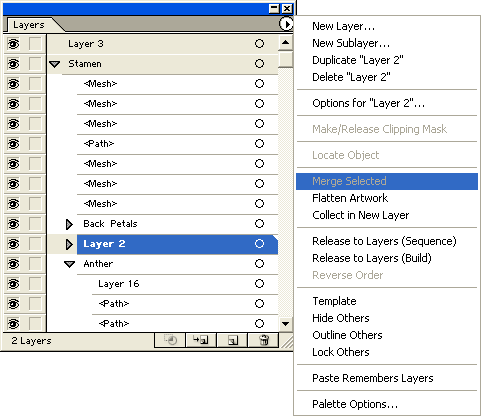This screenshot has height=416, width=481.
Task: Choose Hide Others
Action: (341, 318)
